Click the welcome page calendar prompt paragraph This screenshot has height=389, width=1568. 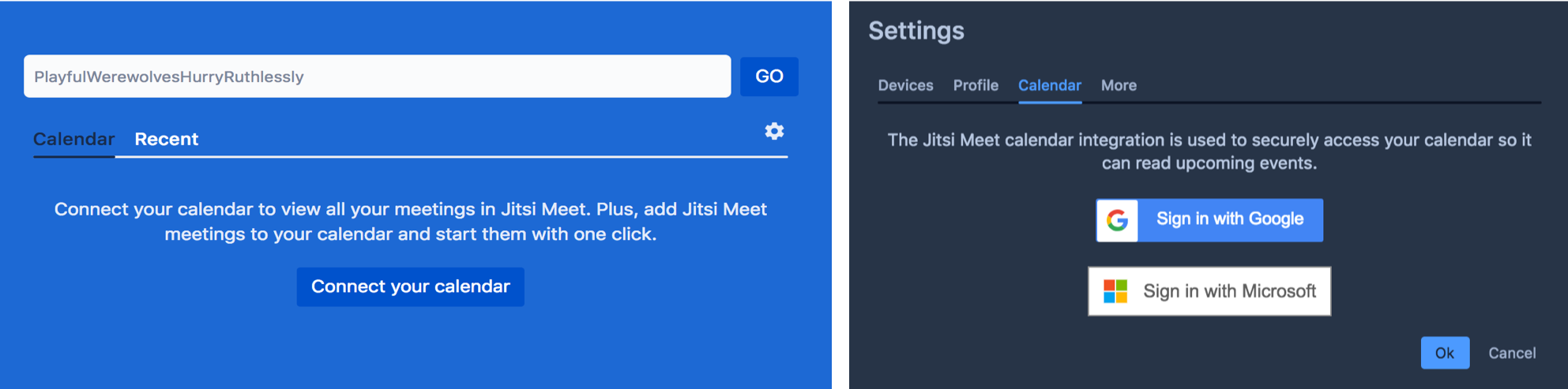[x=410, y=222]
